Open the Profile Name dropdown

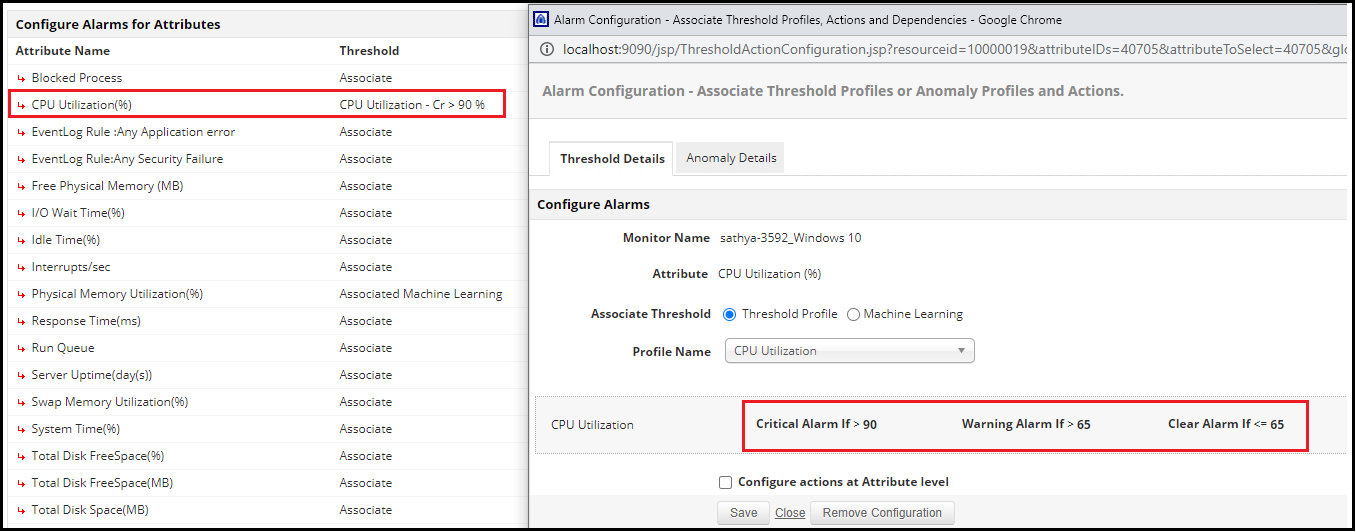[849, 351]
